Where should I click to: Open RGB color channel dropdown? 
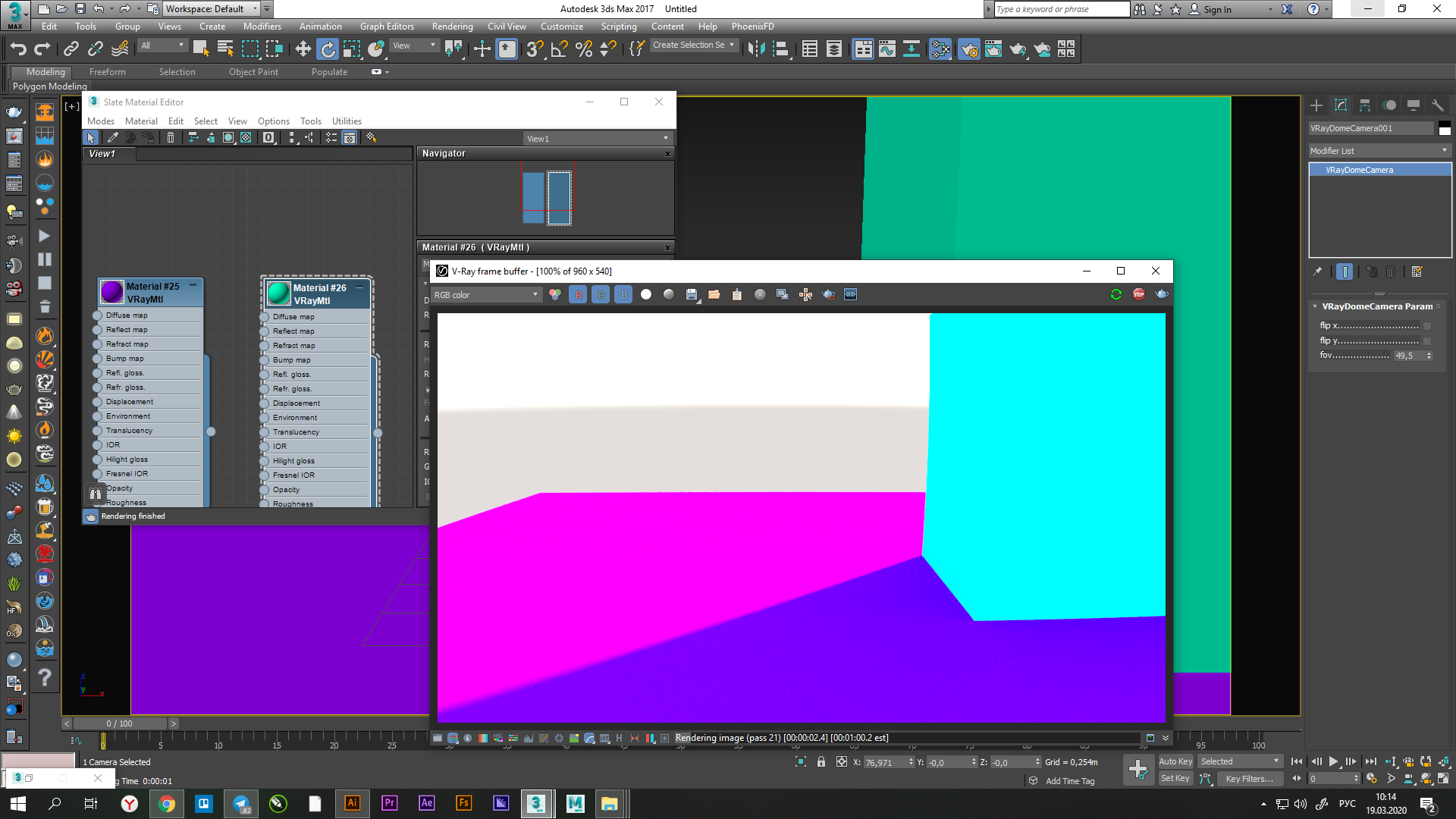[486, 295]
